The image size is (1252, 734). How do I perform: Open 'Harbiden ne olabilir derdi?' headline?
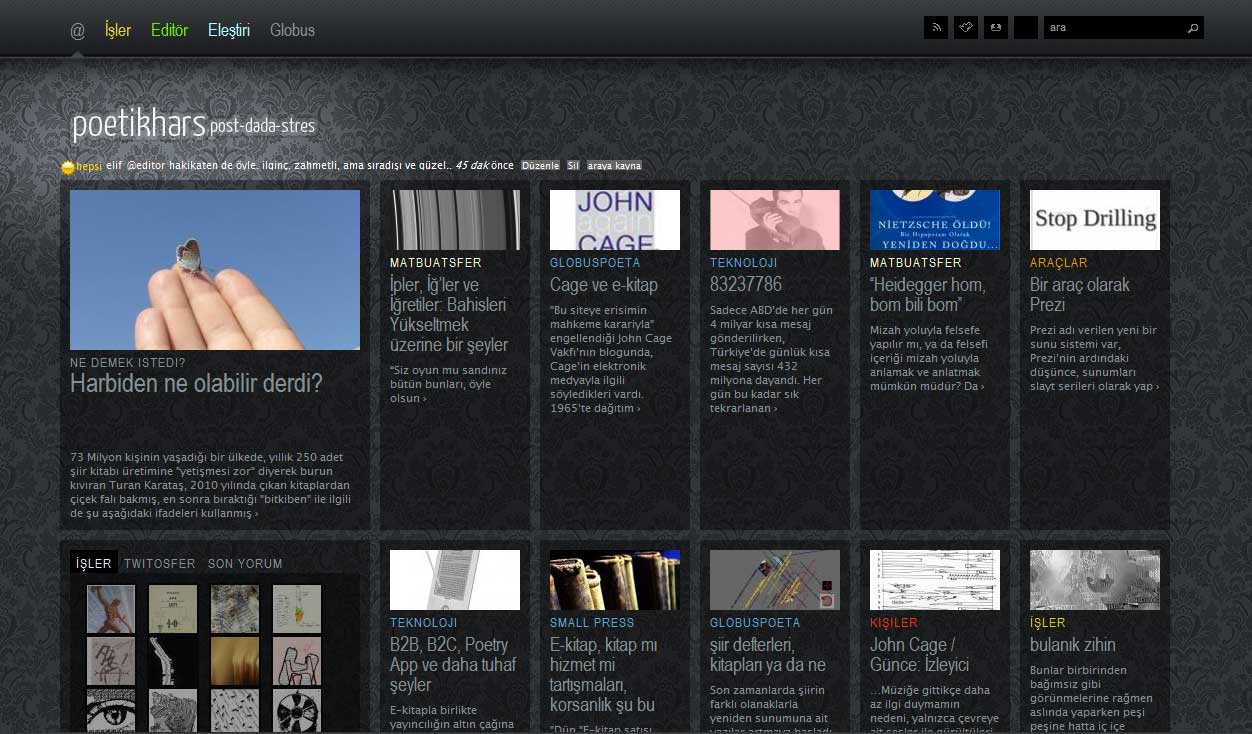196,383
